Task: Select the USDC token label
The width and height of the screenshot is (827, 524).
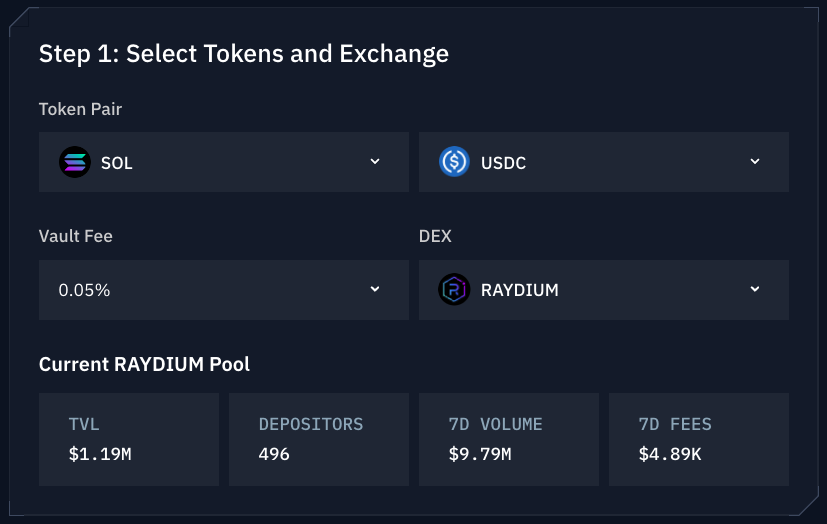Action: 504,162
